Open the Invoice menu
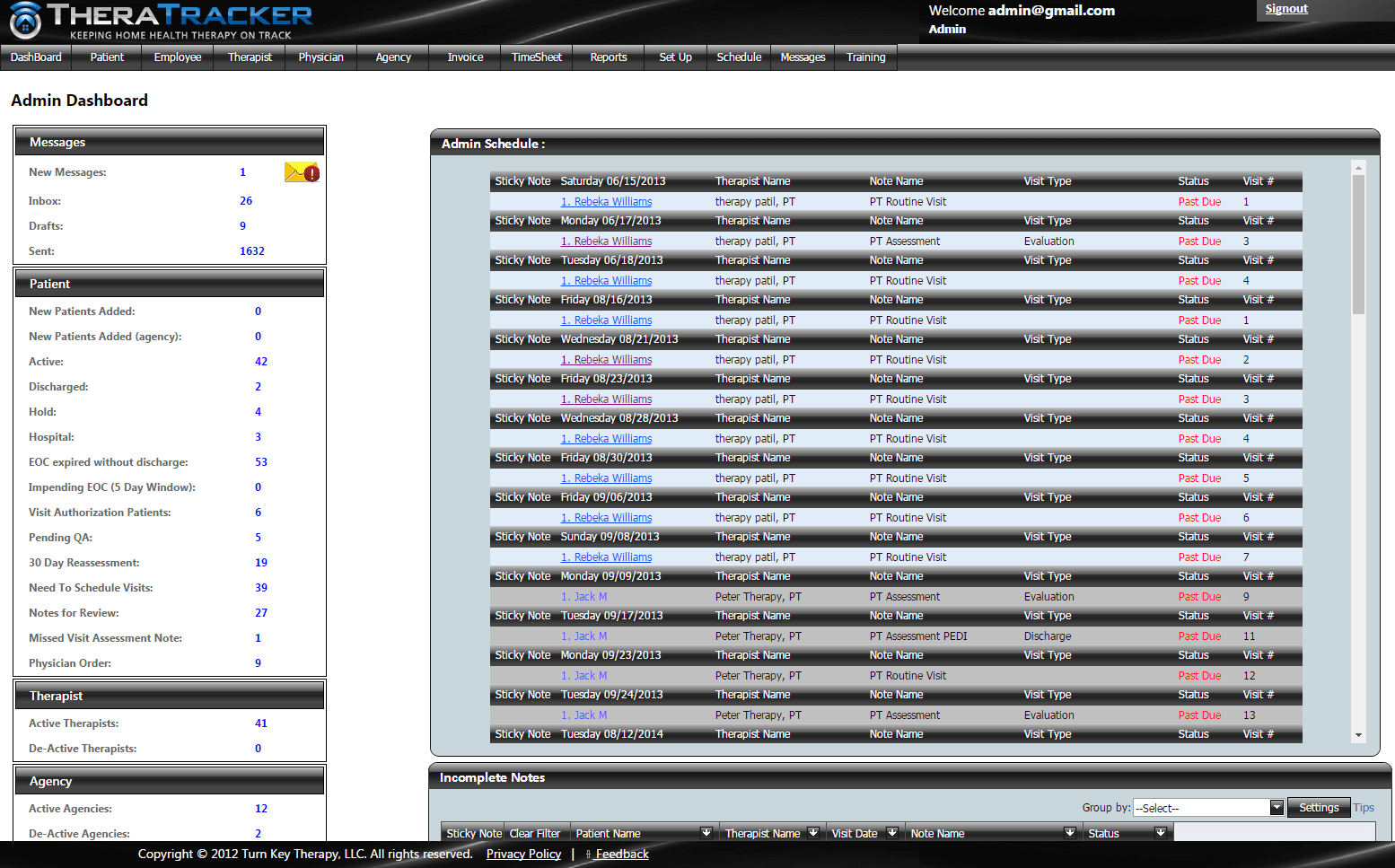 (465, 57)
